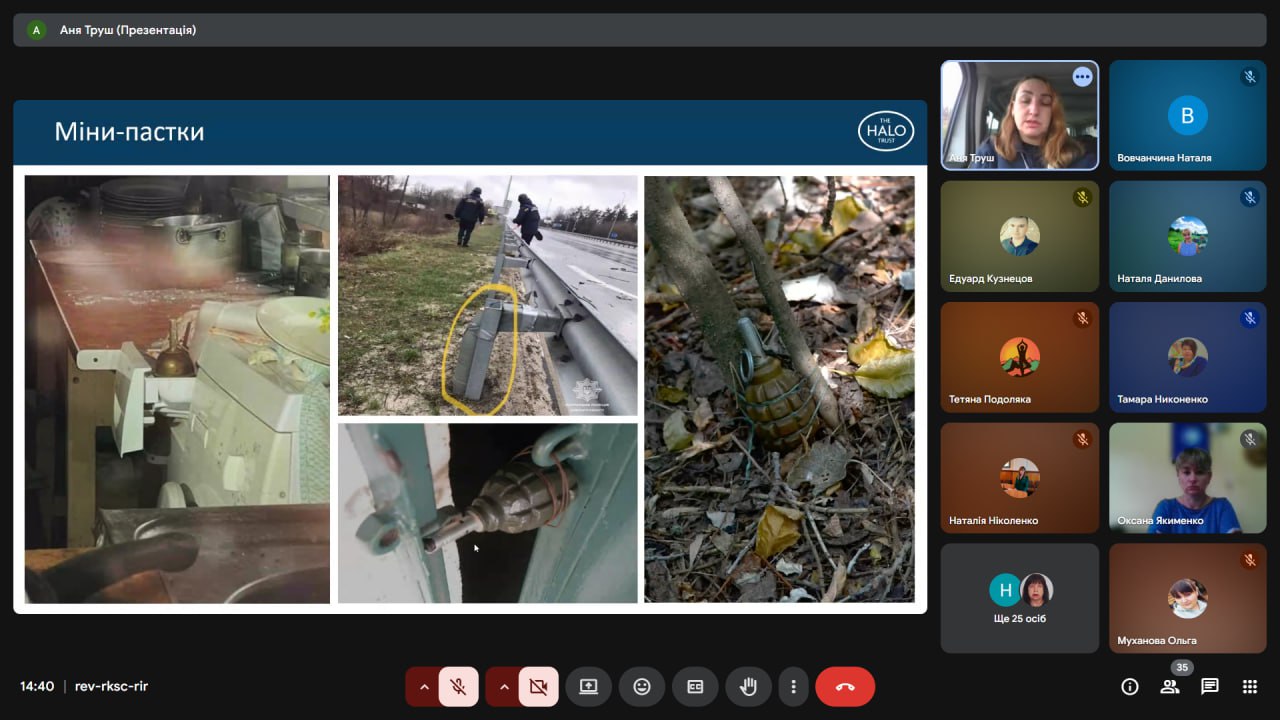Open the activities grid icon
Viewport: 1280px width, 720px height.
[1249, 686]
